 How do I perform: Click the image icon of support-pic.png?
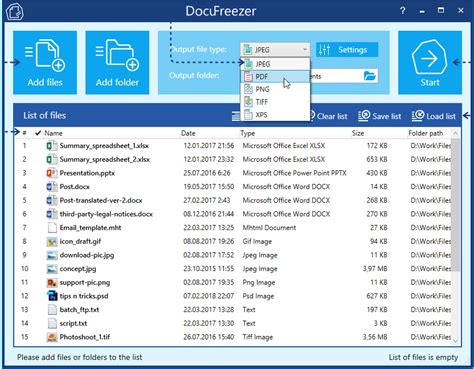pos(52,282)
